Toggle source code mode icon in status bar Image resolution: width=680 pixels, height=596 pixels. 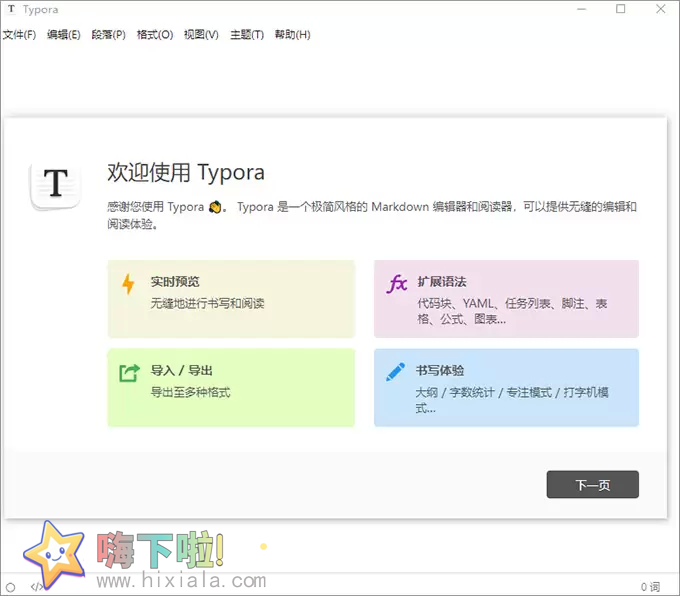36,587
